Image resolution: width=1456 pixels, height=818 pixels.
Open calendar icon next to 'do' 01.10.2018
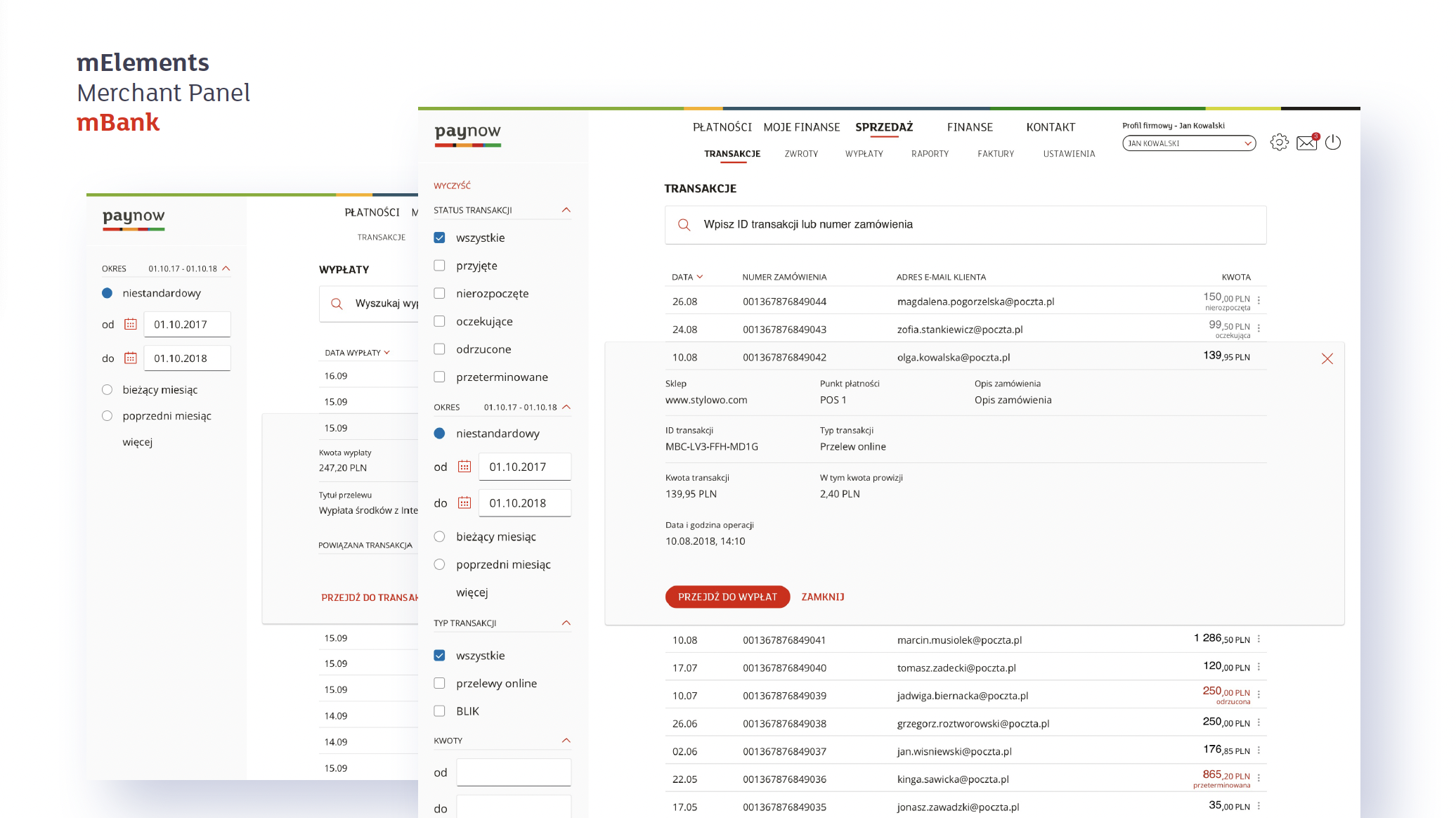pyautogui.click(x=464, y=503)
